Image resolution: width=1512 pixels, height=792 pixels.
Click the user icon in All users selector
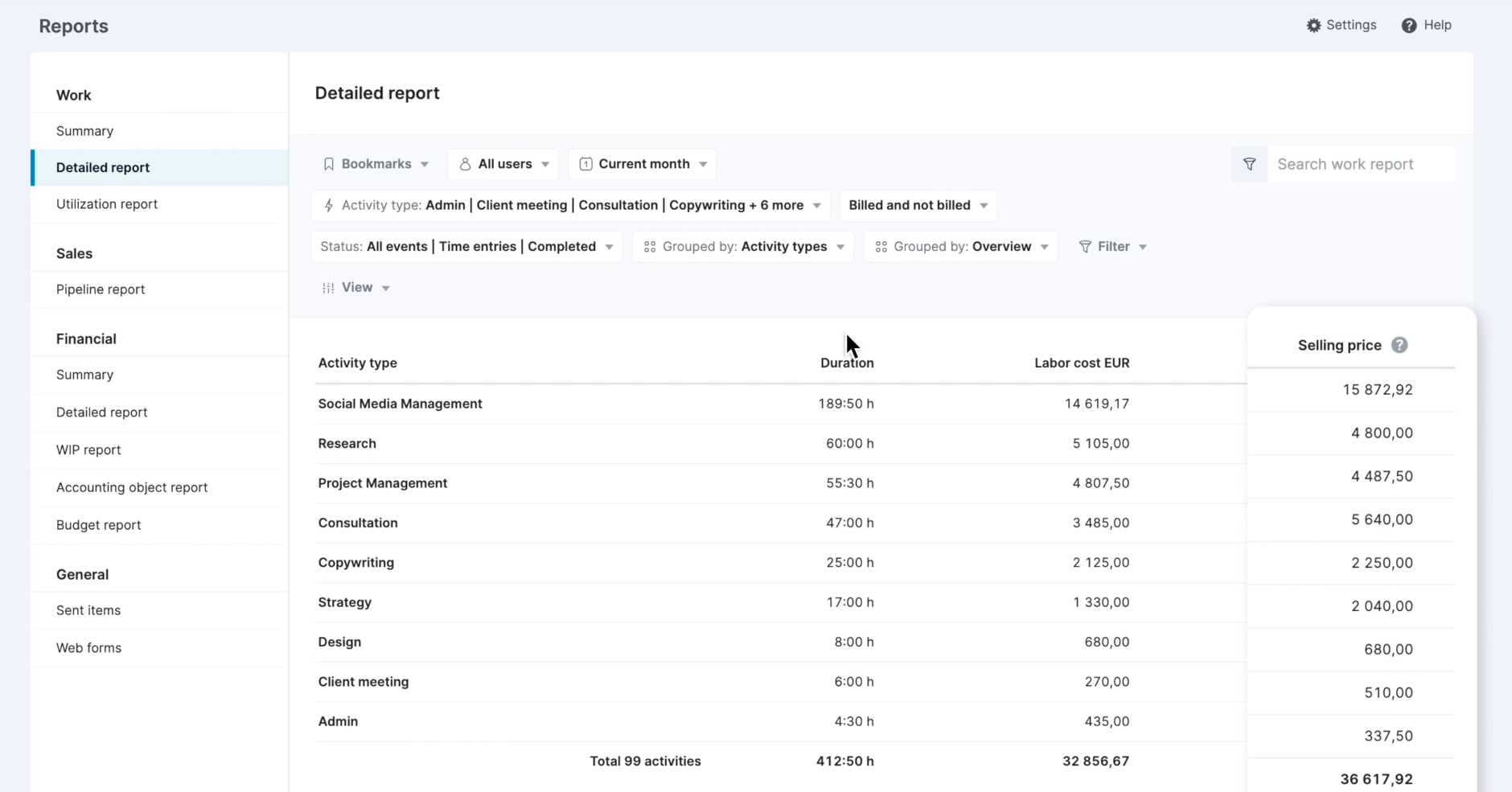tap(466, 163)
